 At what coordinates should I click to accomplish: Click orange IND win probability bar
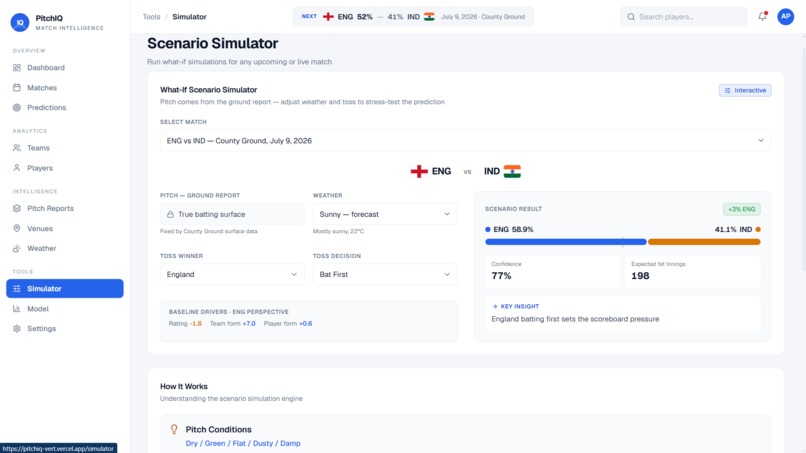[x=704, y=242]
